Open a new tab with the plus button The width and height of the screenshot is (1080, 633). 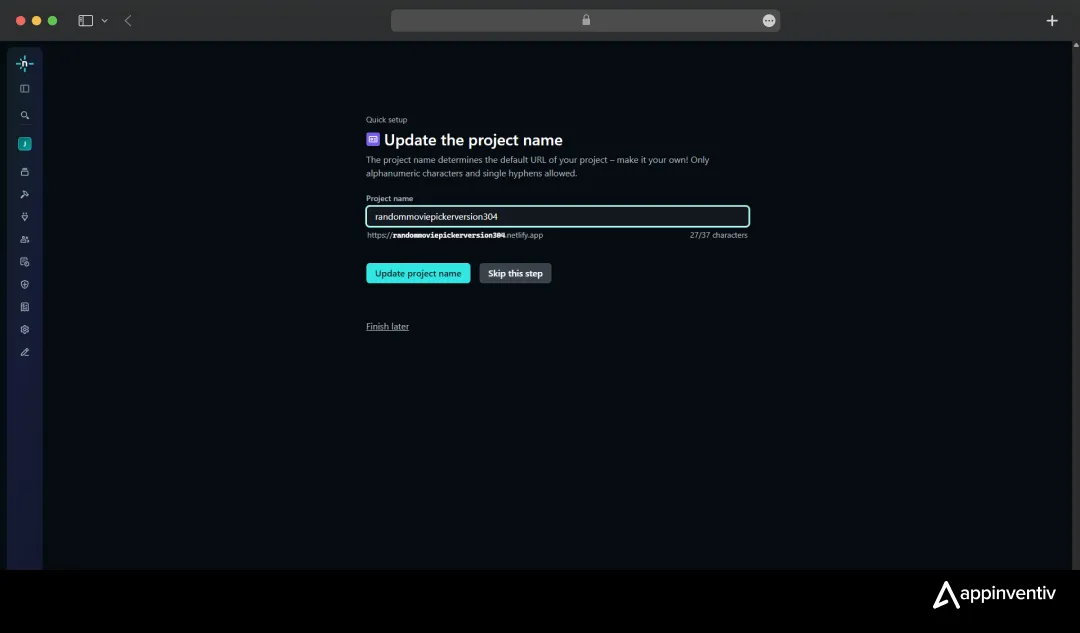pyautogui.click(x=1052, y=20)
